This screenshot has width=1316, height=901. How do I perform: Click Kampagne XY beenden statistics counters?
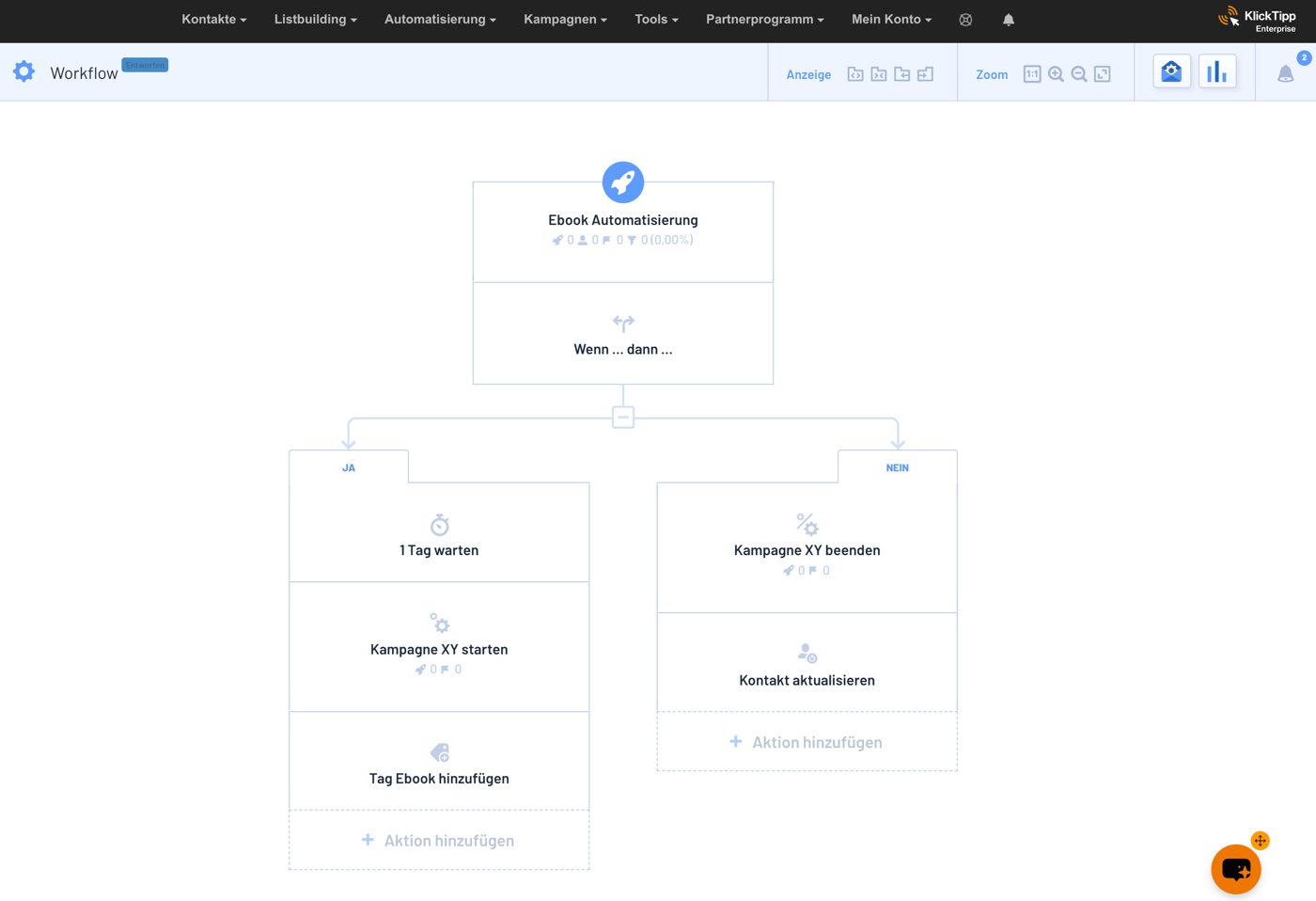pos(807,571)
